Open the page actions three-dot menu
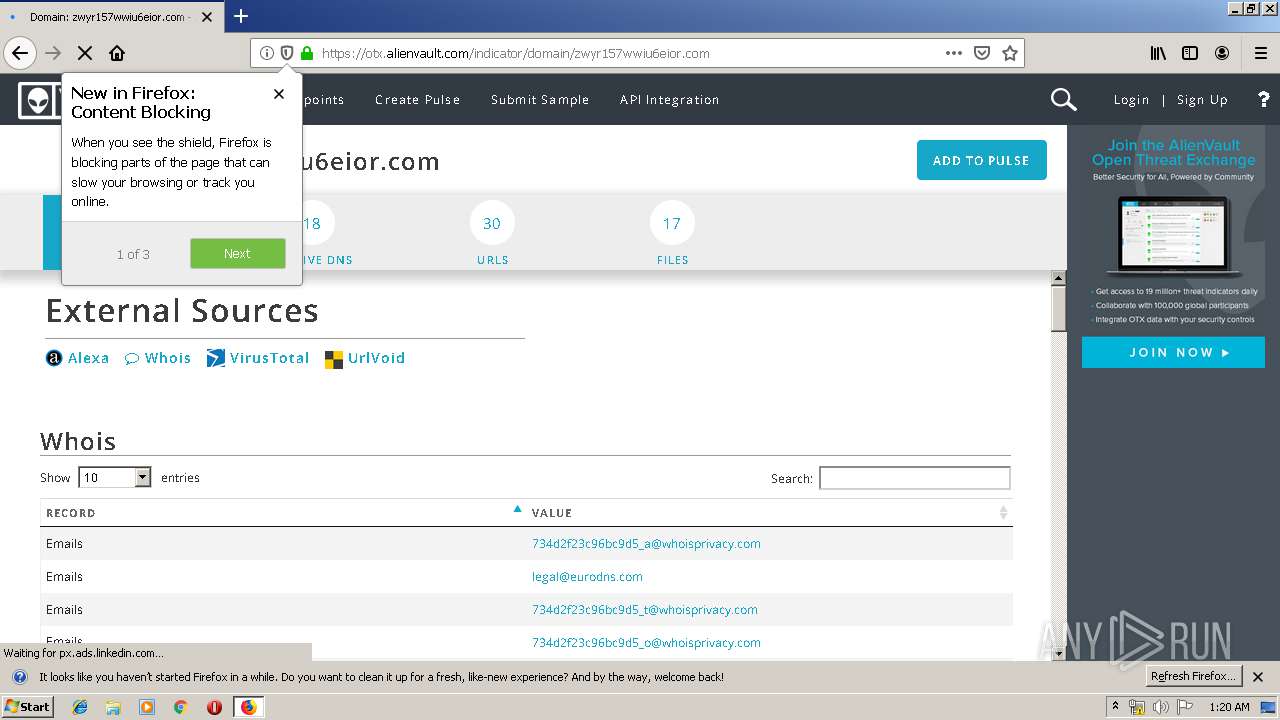This screenshot has height=720, width=1280. (x=954, y=53)
